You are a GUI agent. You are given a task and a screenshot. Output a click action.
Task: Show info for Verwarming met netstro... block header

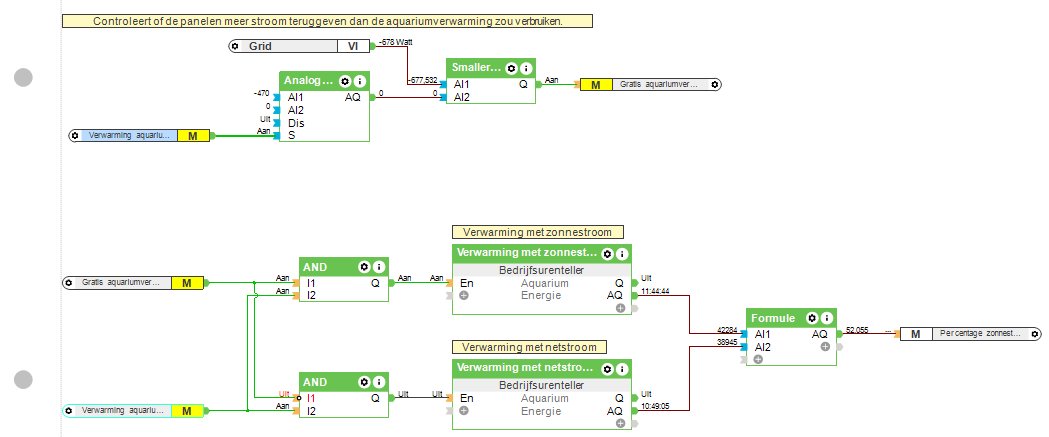tap(621, 368)
